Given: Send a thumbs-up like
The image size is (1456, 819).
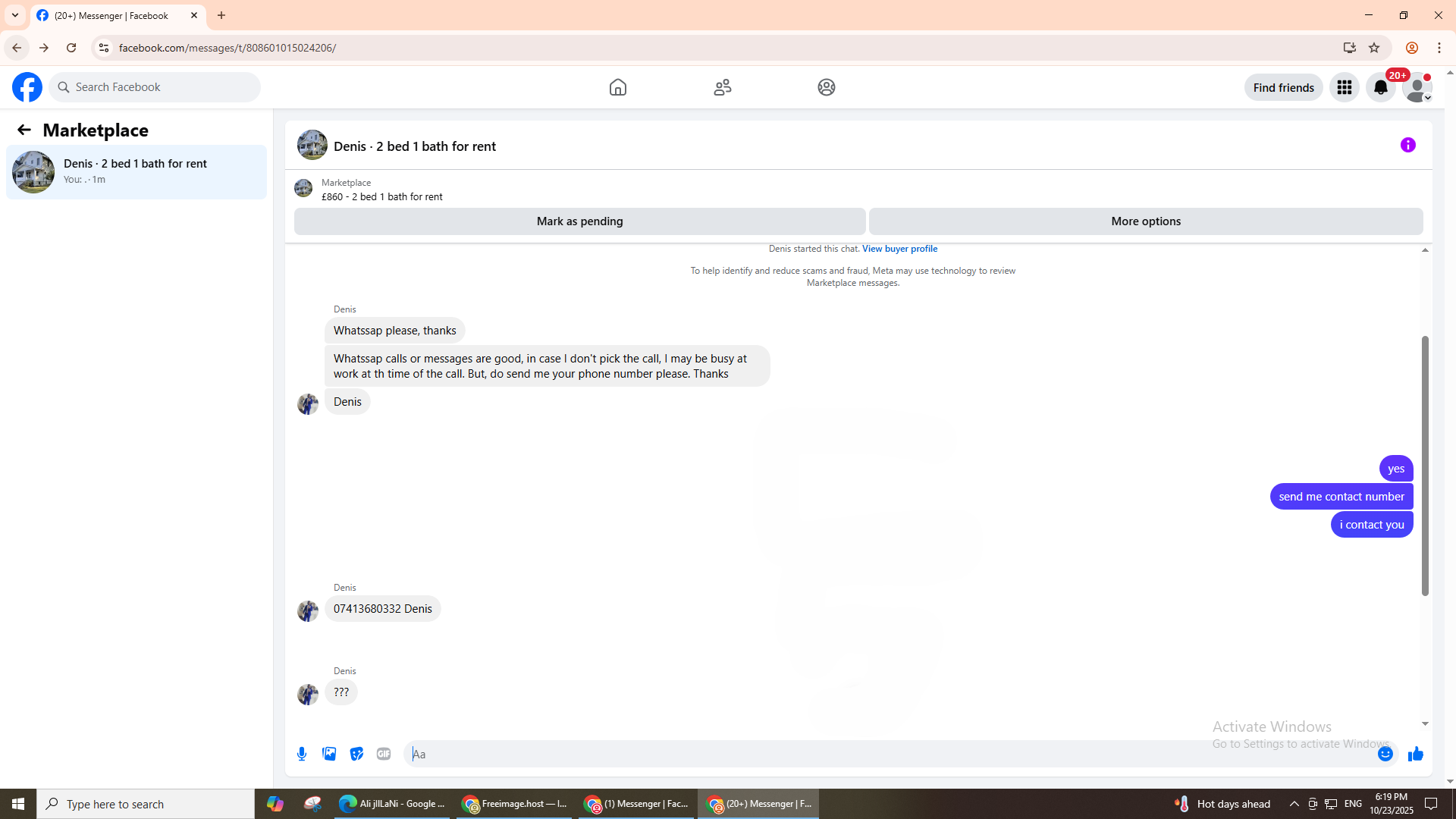Looking at the screenshot, I should pos(1415,754).
